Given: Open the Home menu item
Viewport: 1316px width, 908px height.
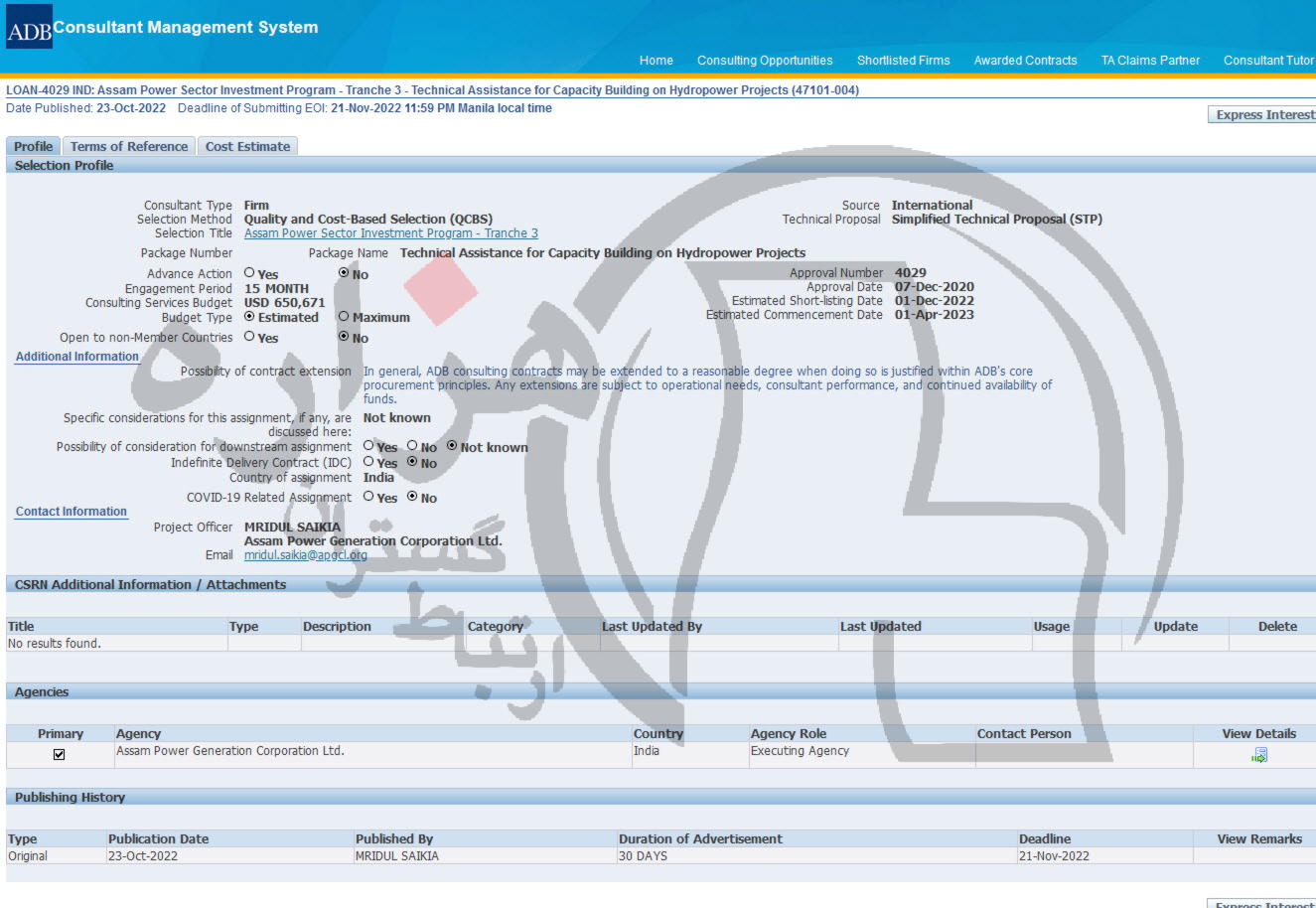Looking at the screenshot, I should click(x=657, y=61).
